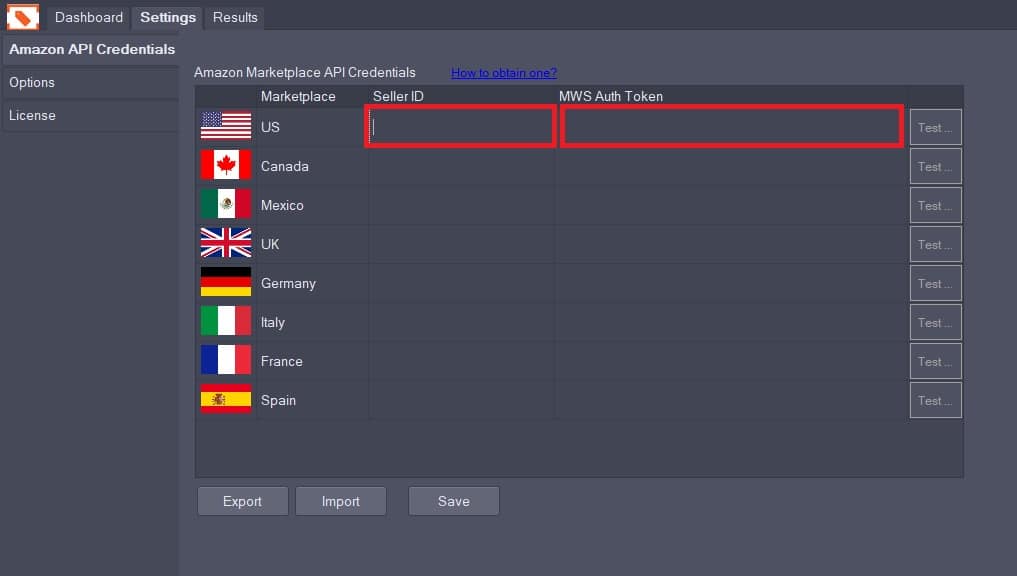The image size is (1017, 576).
Task: Focus the US MWS Auth Token field
Action: point(732,126)
